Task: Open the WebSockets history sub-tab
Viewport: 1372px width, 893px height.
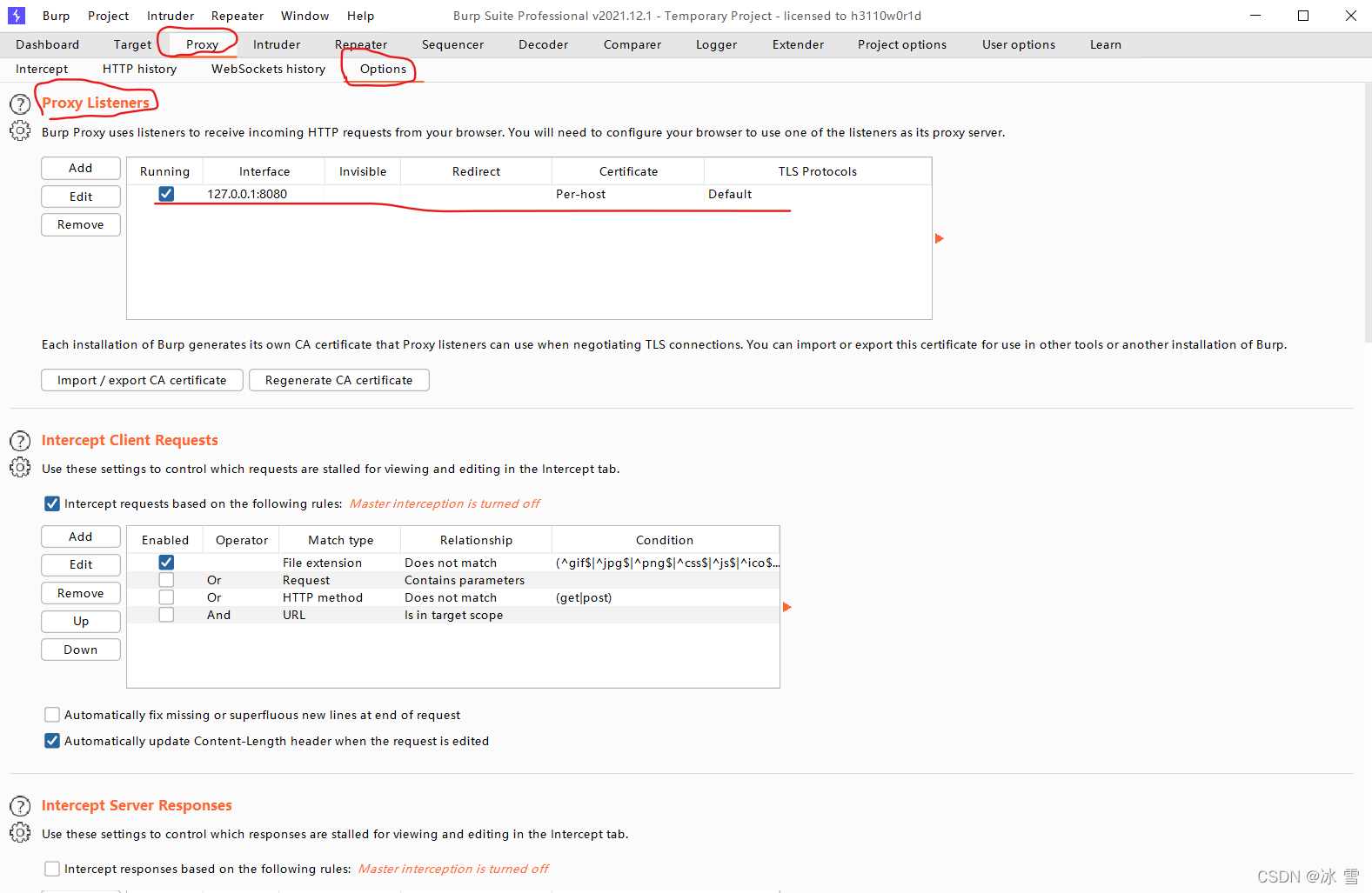Action: [x=268, y=69]
